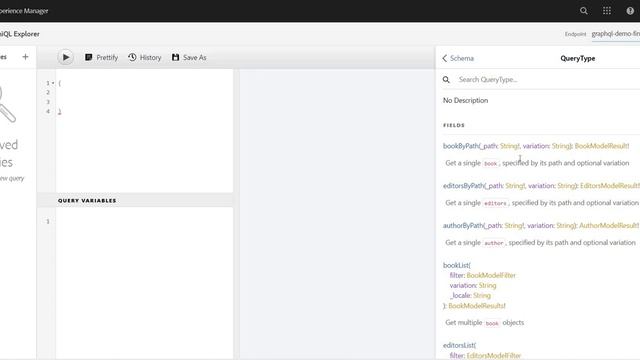Open the editorsList field documentation
Viewport: 640px width, 360px height.
[459, 345]
